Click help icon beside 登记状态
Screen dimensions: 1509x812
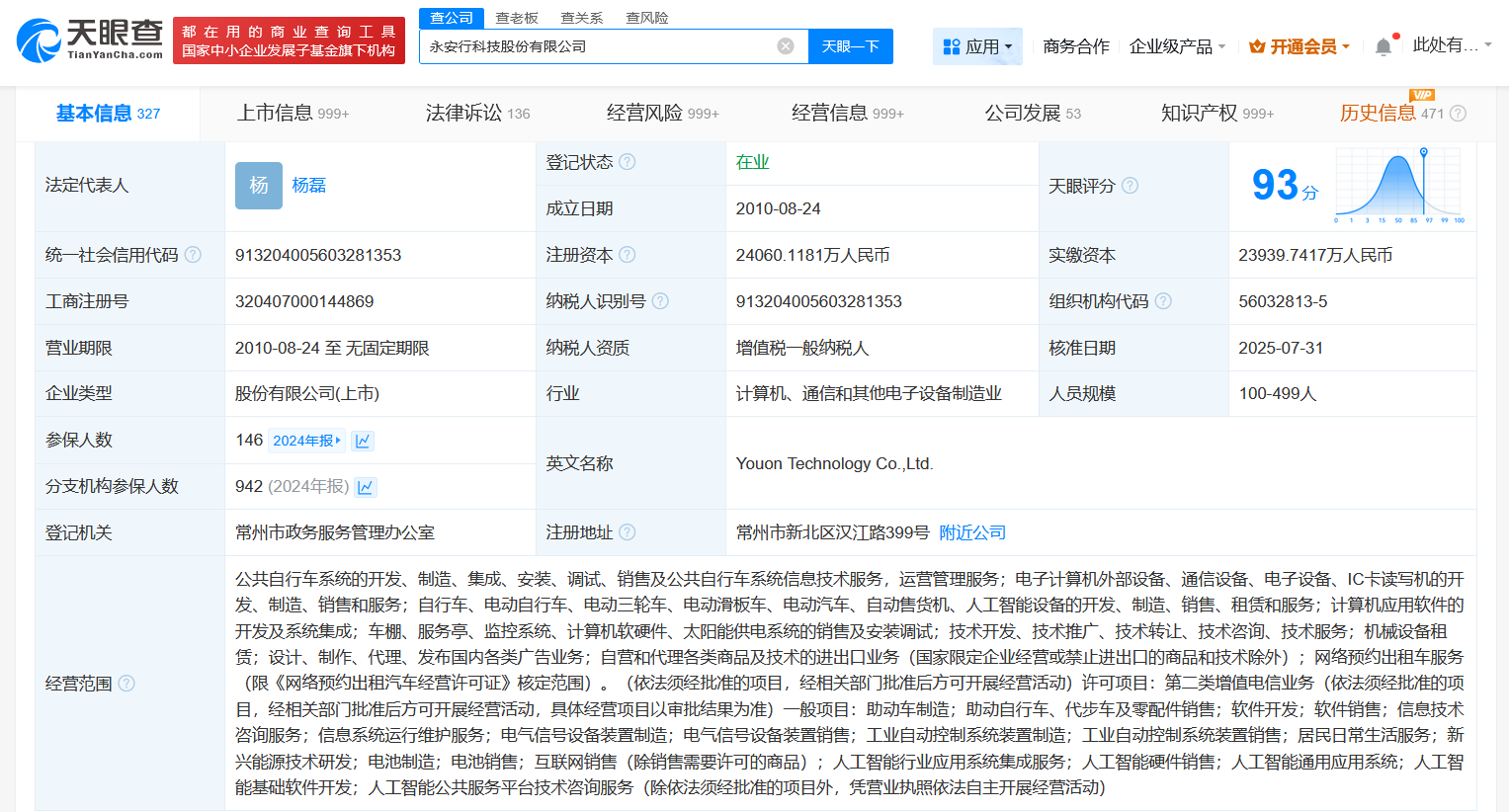tap(628, 162)
